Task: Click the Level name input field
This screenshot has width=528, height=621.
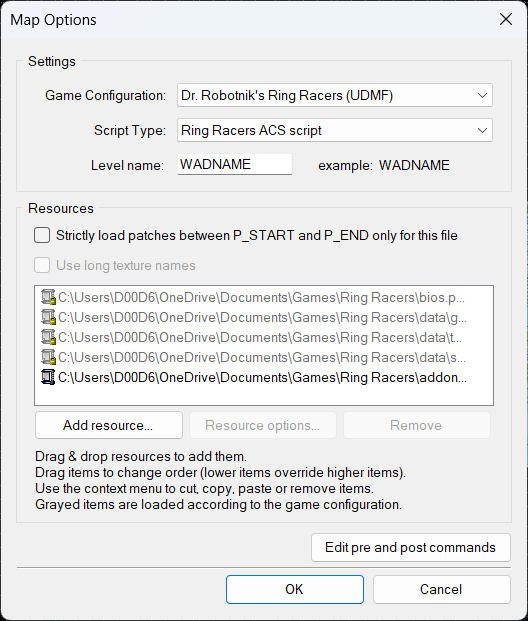Action: point(235,164)
